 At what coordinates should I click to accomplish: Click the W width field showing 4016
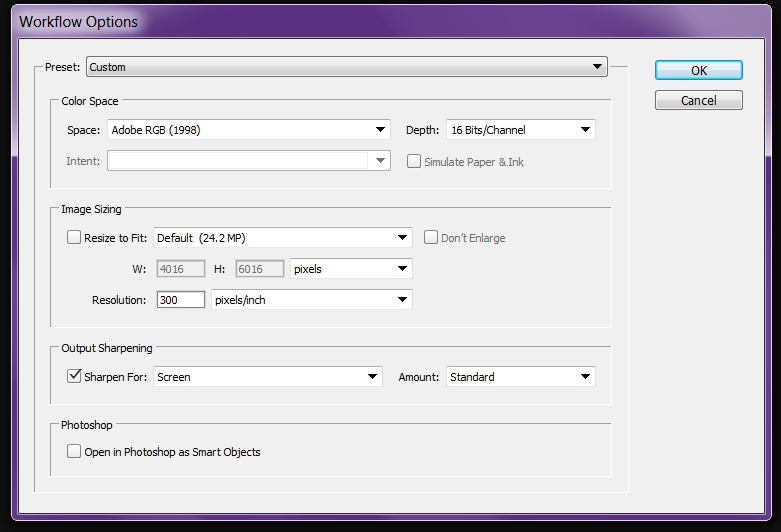pos(181,269)
